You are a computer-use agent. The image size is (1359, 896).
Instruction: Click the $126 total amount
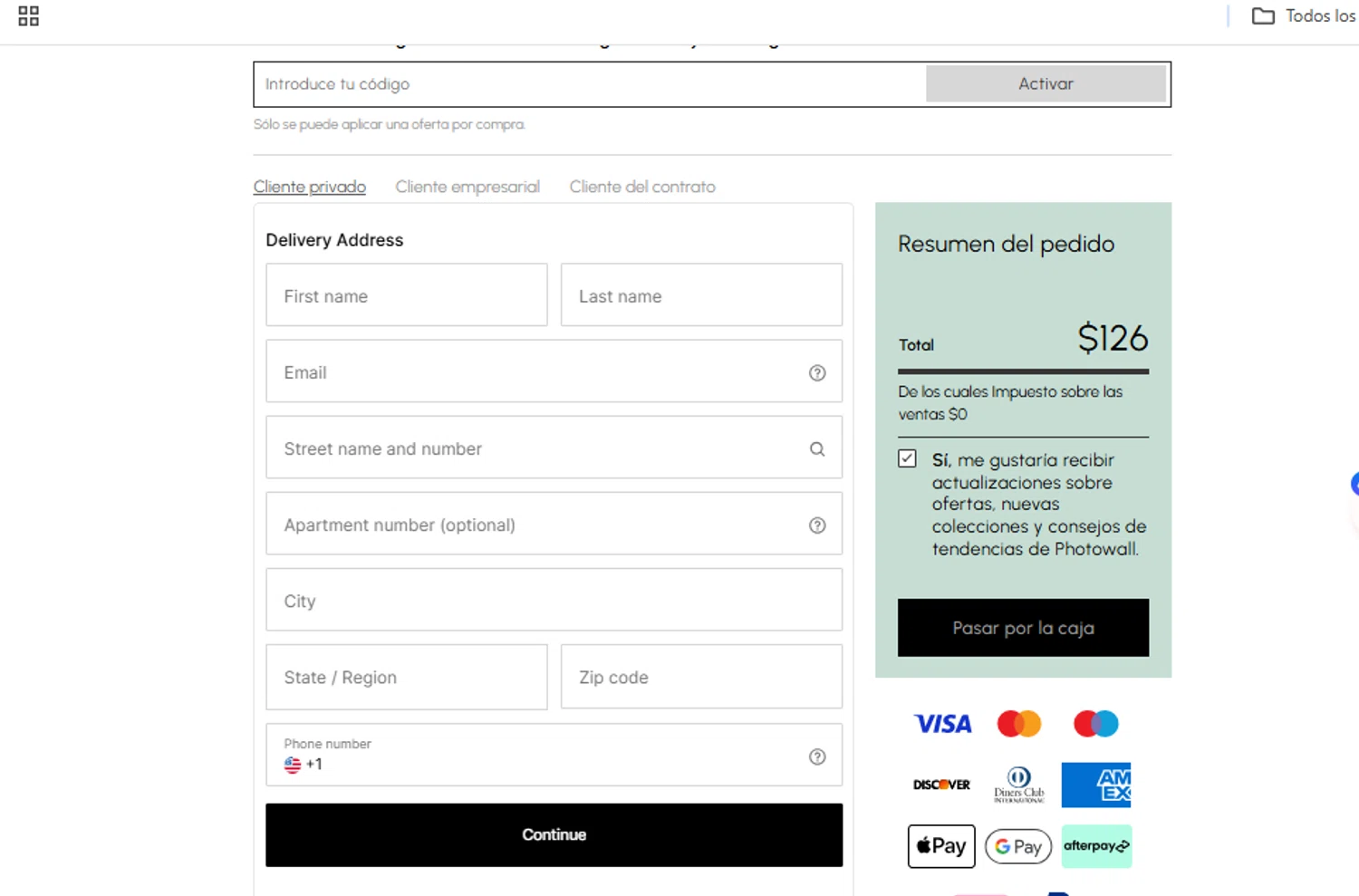(x=1113, y=339)
